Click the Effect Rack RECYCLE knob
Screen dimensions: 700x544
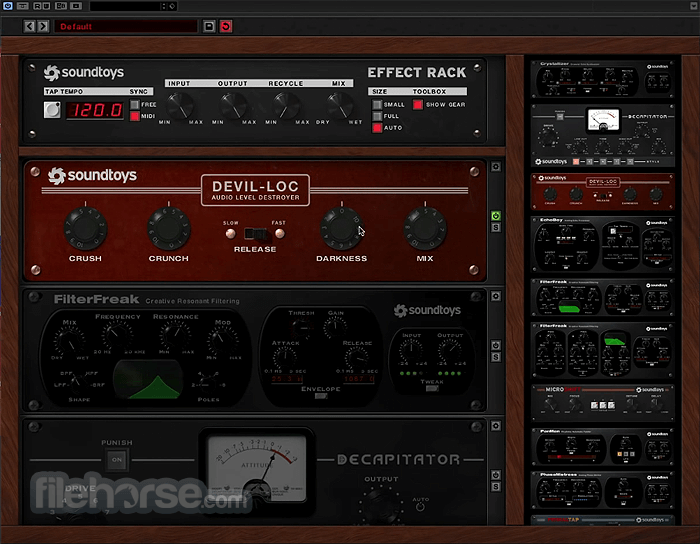[x=286, y=105]
